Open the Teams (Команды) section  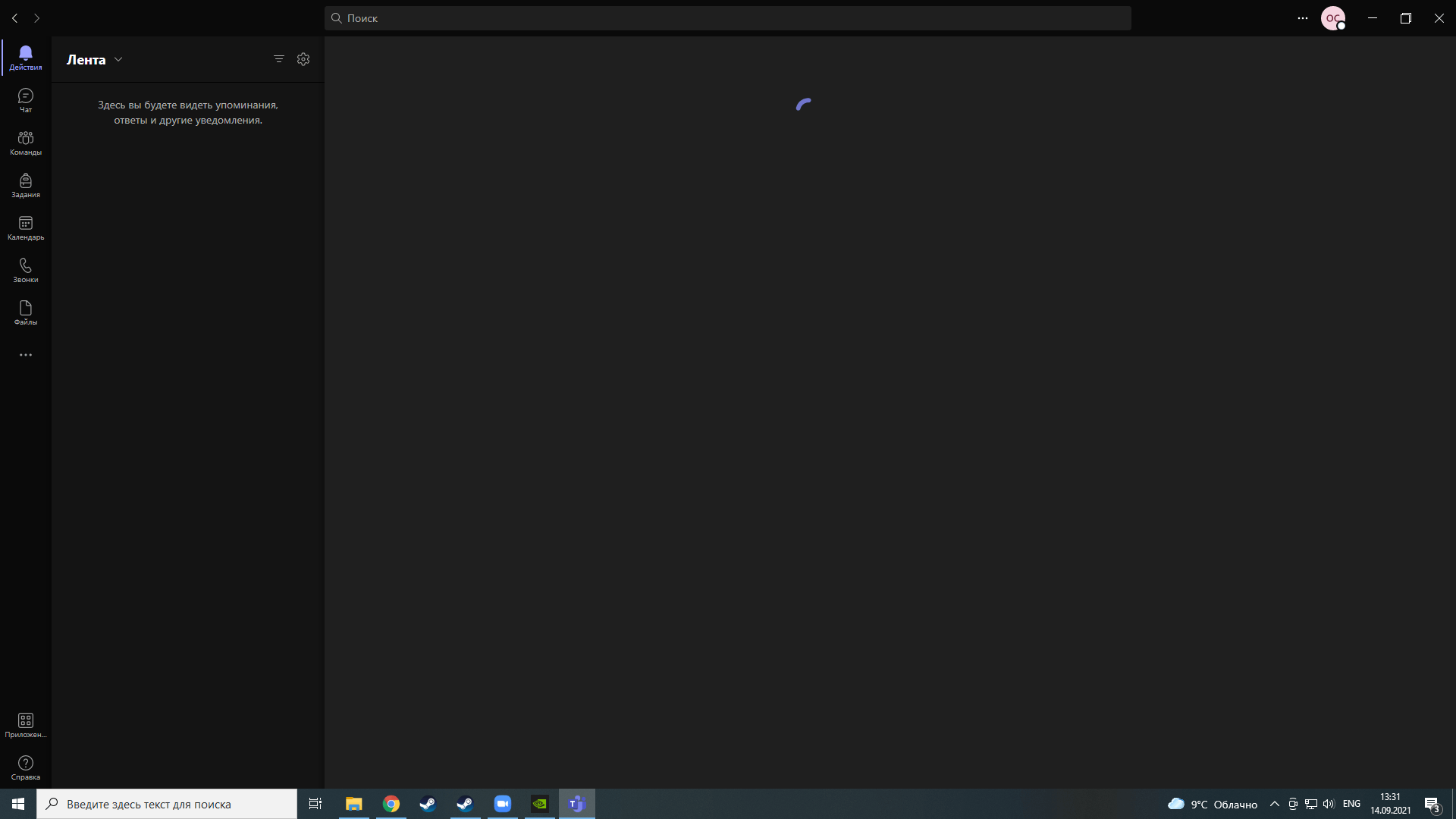click(26, 143)
